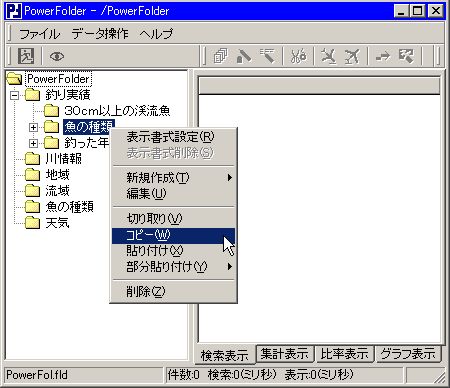Click the folder icon beside 30cm以上の渓流魚
This screenshot has height=388, width=450.
coord(51,111)
